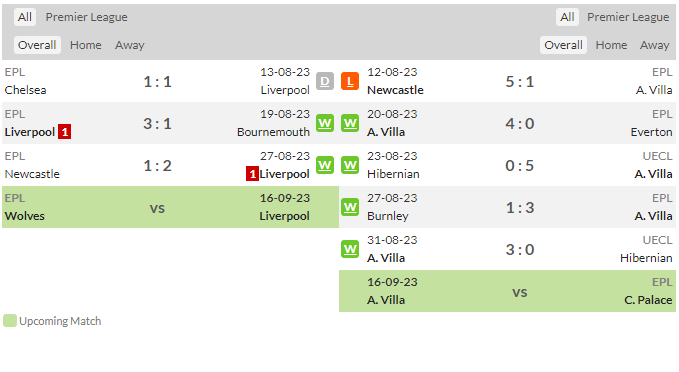Image resolution: width=679 pixels, height=372 pixels.
Task: Click the 5:1 Newcastle vs A. Villa score
Action: [x=520, y=81]
